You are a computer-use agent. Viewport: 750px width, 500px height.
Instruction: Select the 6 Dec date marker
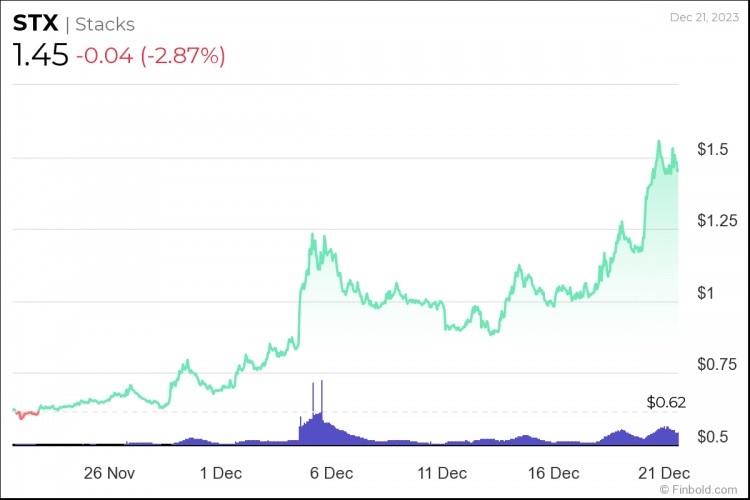tap(331, 472)
